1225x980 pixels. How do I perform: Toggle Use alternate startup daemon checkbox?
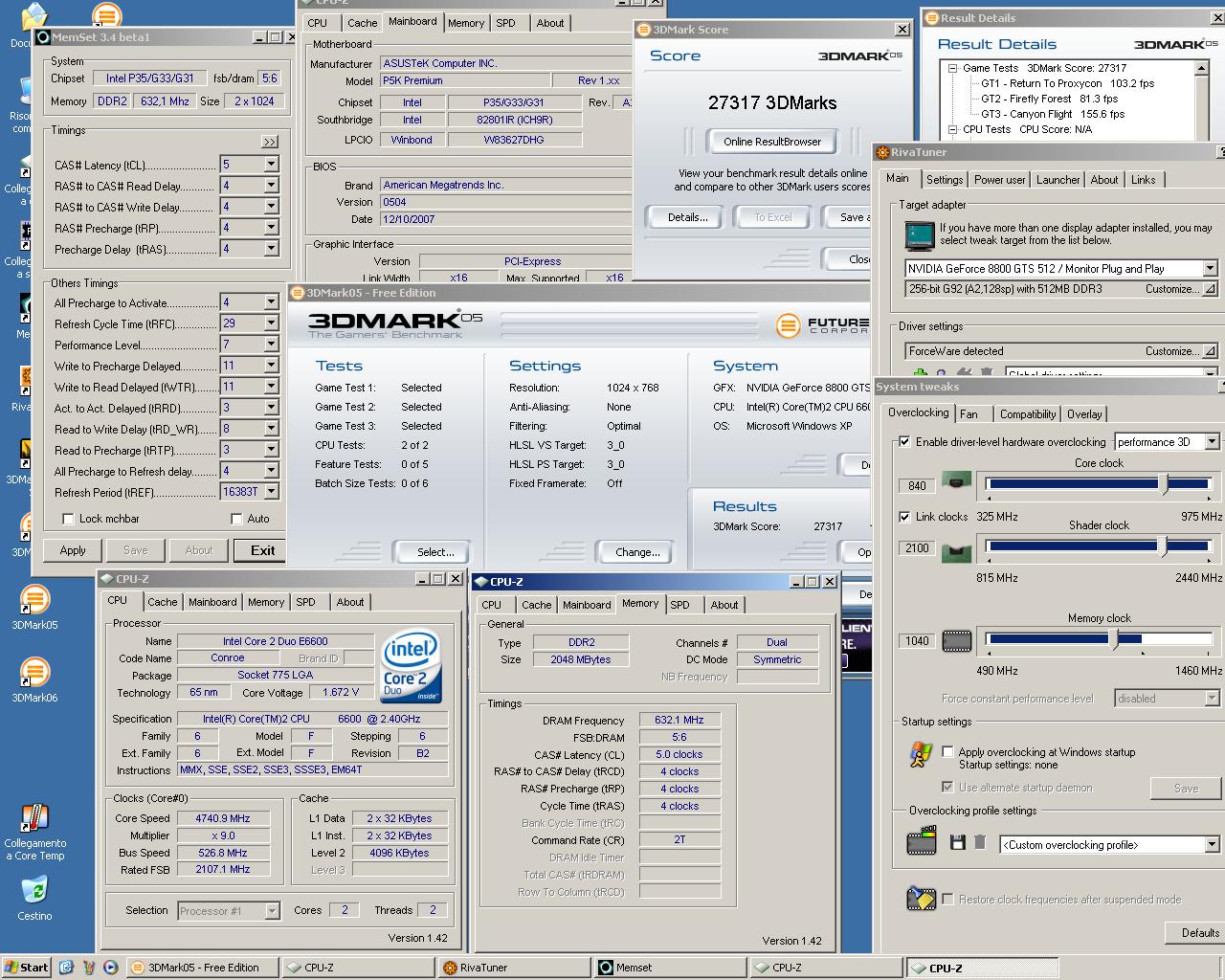coord(947,788)
